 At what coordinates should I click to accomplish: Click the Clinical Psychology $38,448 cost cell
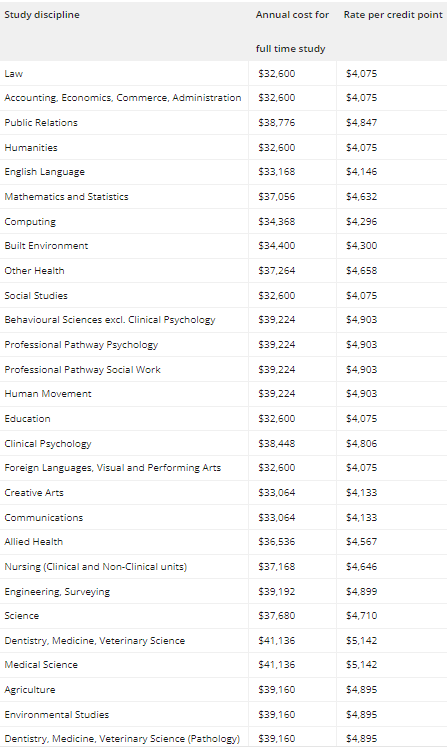277,444
